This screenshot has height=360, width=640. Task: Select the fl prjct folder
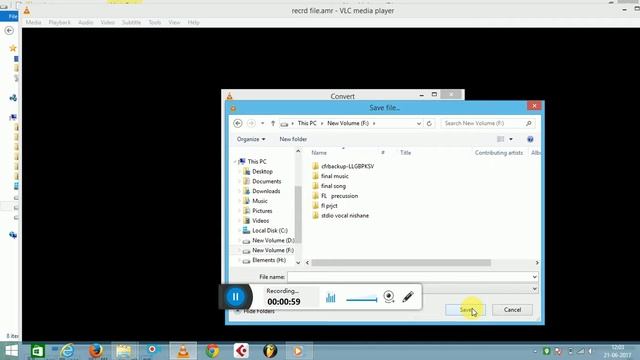click(x=324, y=206)
